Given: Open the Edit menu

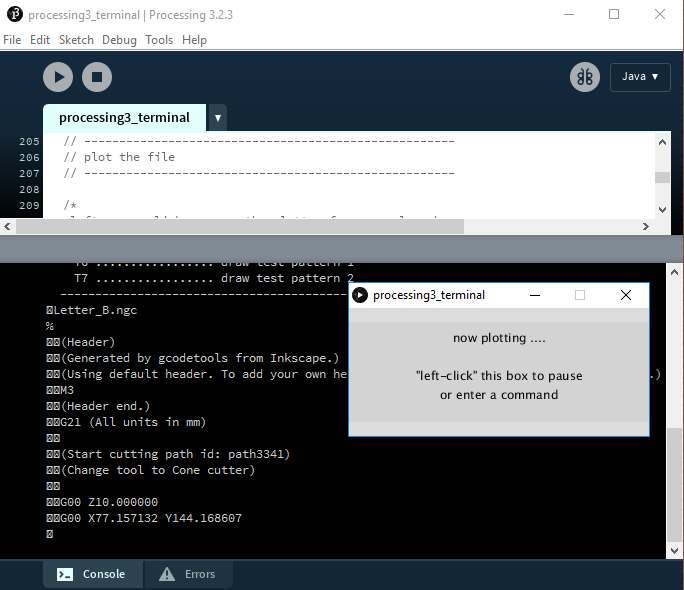Looking at the screenshot, I should [x=40, y=40].
